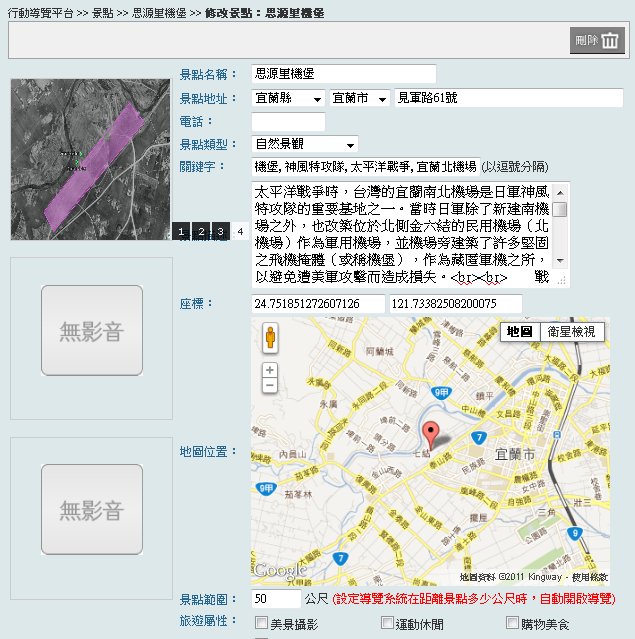
Task: Show image 4 in photo pager
Action: [x=240, y=231]
